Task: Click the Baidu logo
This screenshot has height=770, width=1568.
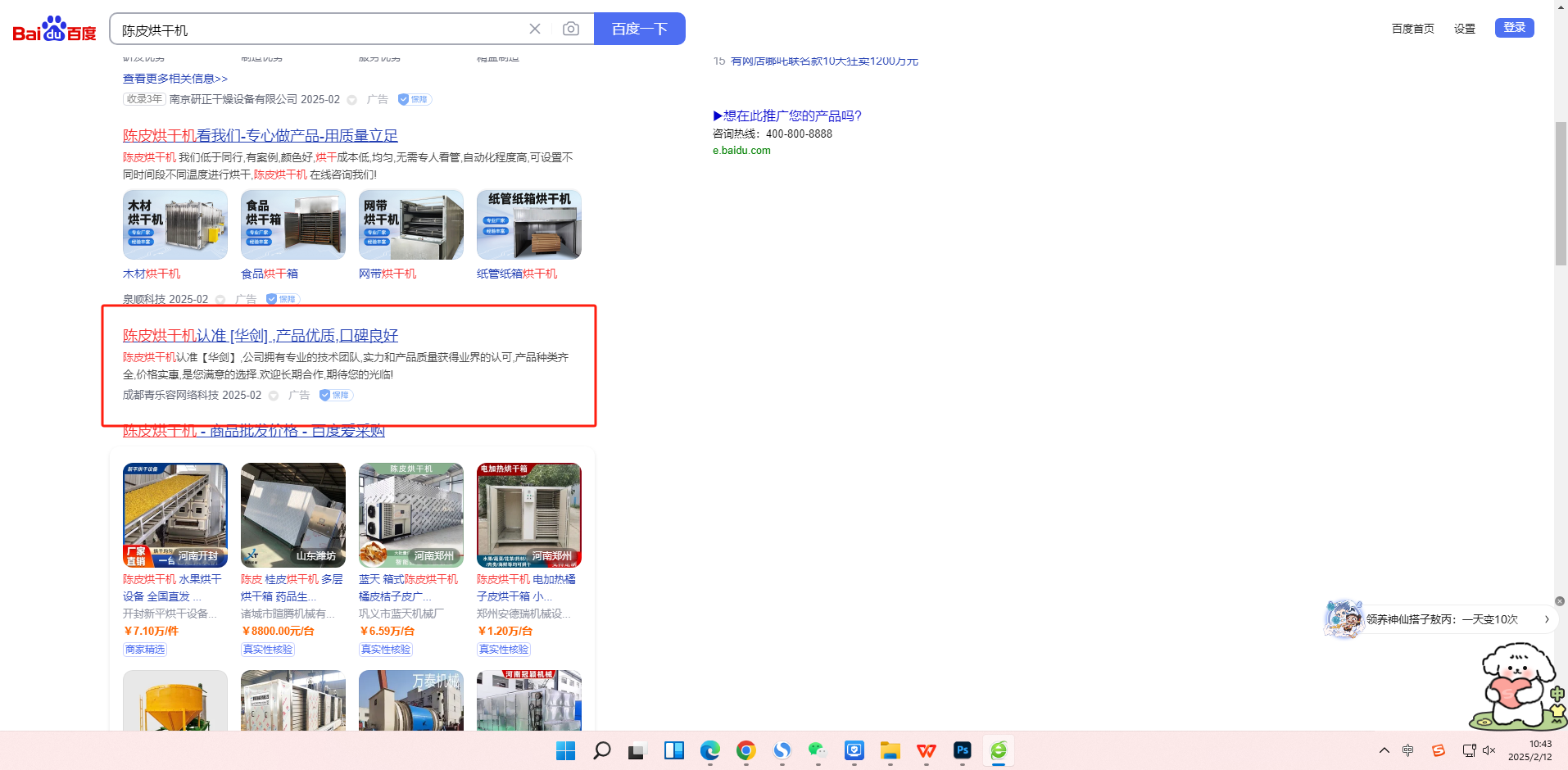Action: click(x=54, y=29)
